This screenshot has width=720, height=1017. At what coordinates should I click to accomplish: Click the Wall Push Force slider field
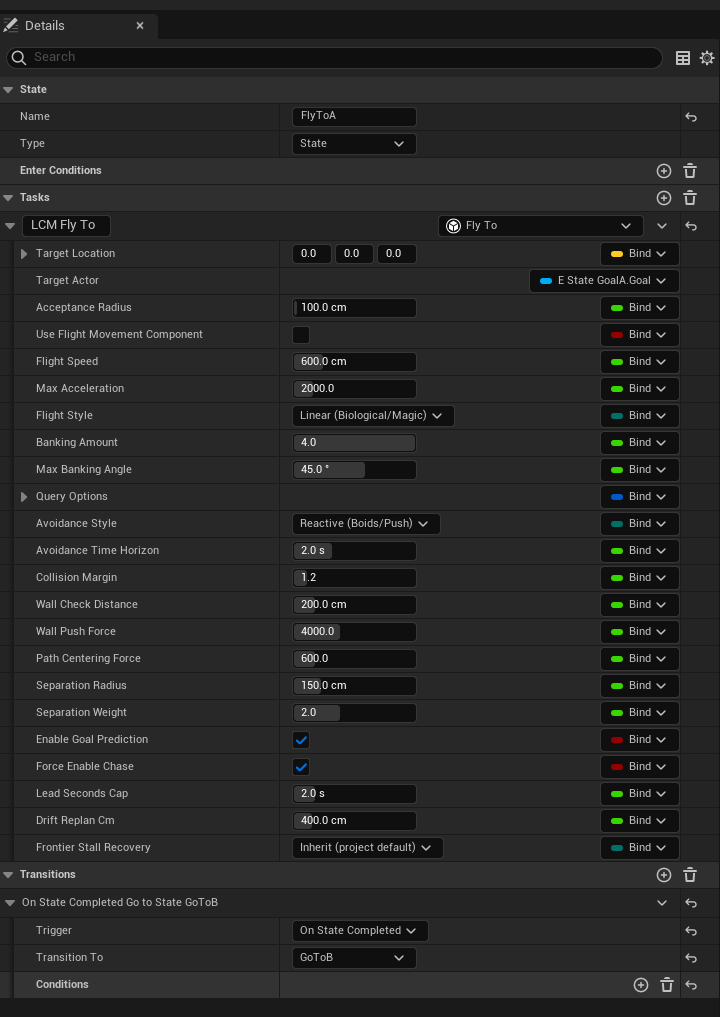[354, 631]
